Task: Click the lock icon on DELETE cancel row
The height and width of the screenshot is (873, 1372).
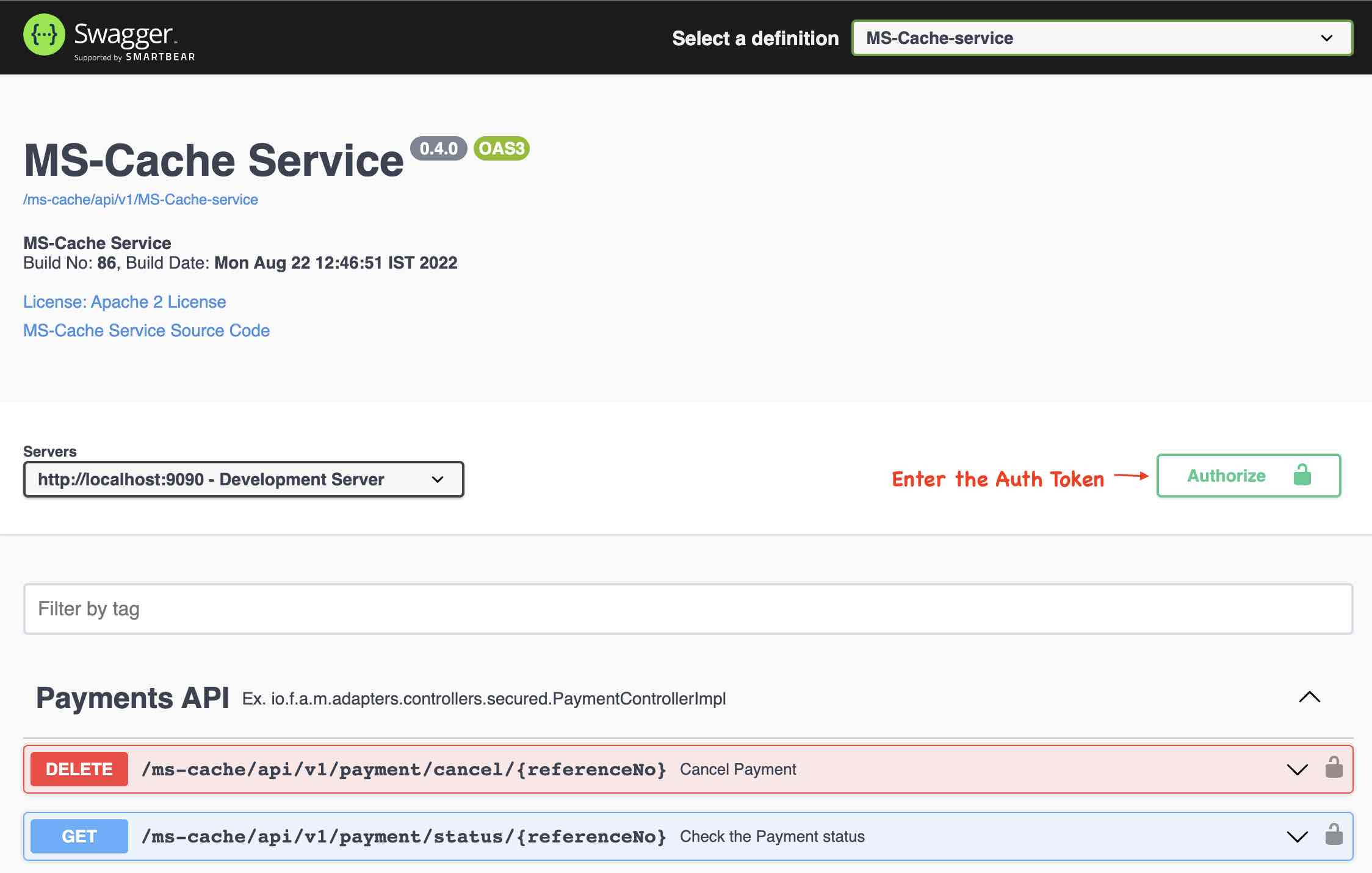Action: [x=1334, y=768]
